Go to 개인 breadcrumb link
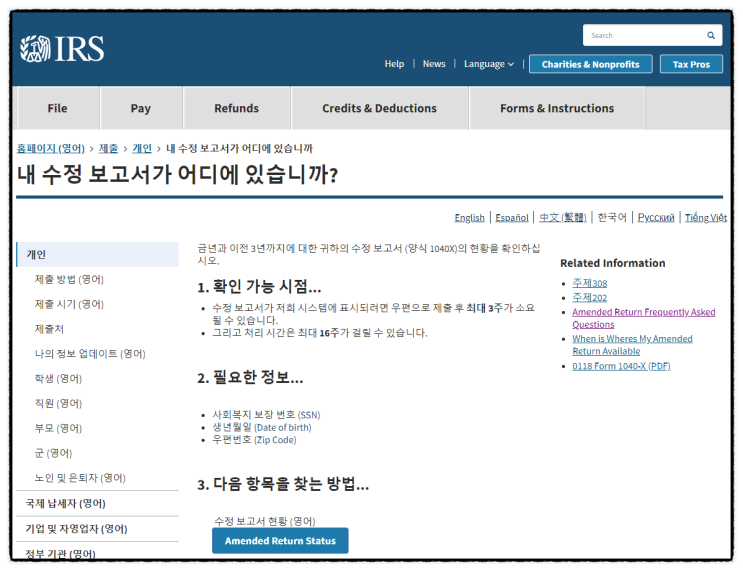Screen dimensions: 743x571 coord(142,148)
